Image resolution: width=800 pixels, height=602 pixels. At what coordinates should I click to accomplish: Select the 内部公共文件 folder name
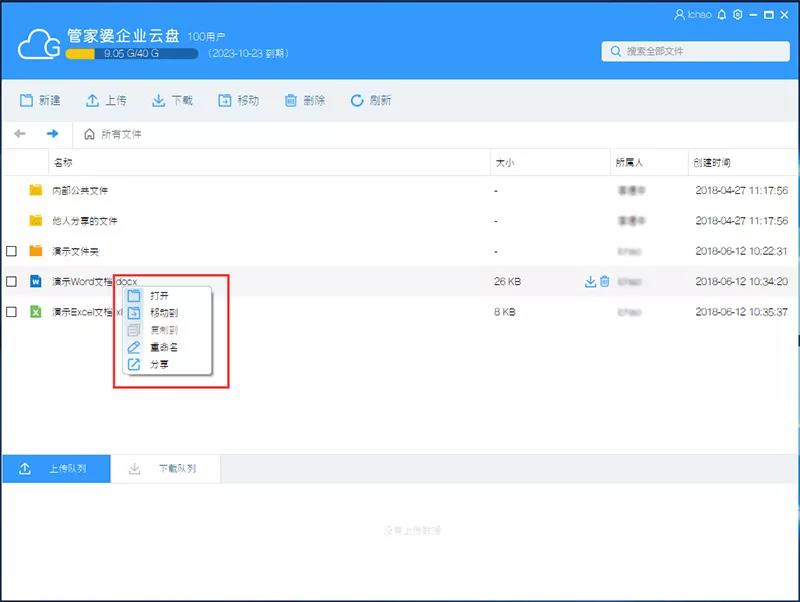80,191
